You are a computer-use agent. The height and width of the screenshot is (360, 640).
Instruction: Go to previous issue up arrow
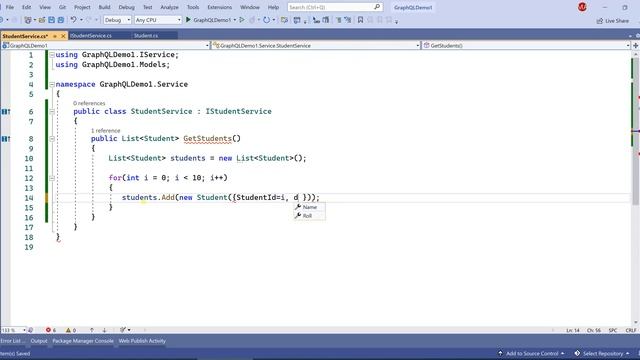(92, 330)
